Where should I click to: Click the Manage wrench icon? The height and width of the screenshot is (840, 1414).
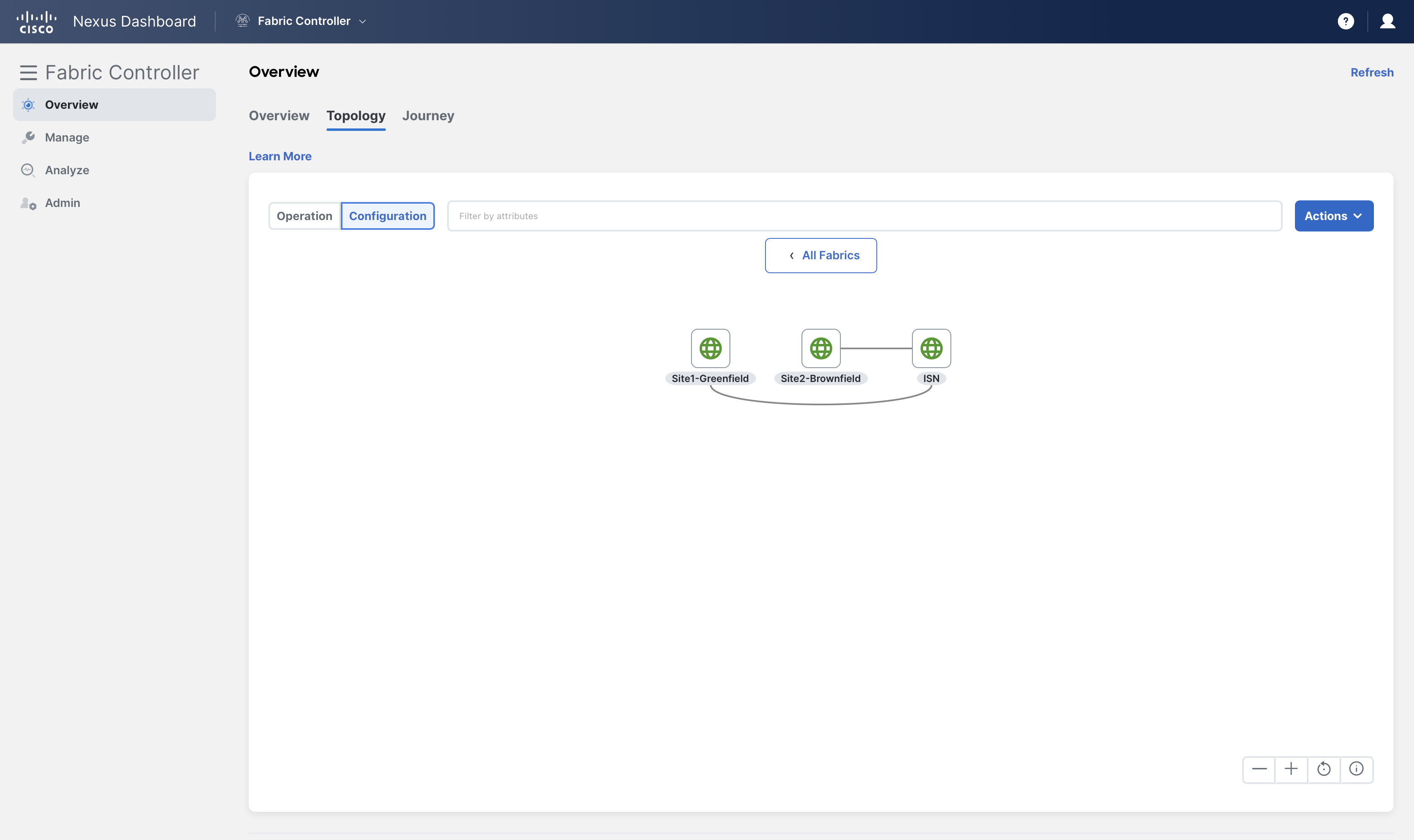click(28, 137)
